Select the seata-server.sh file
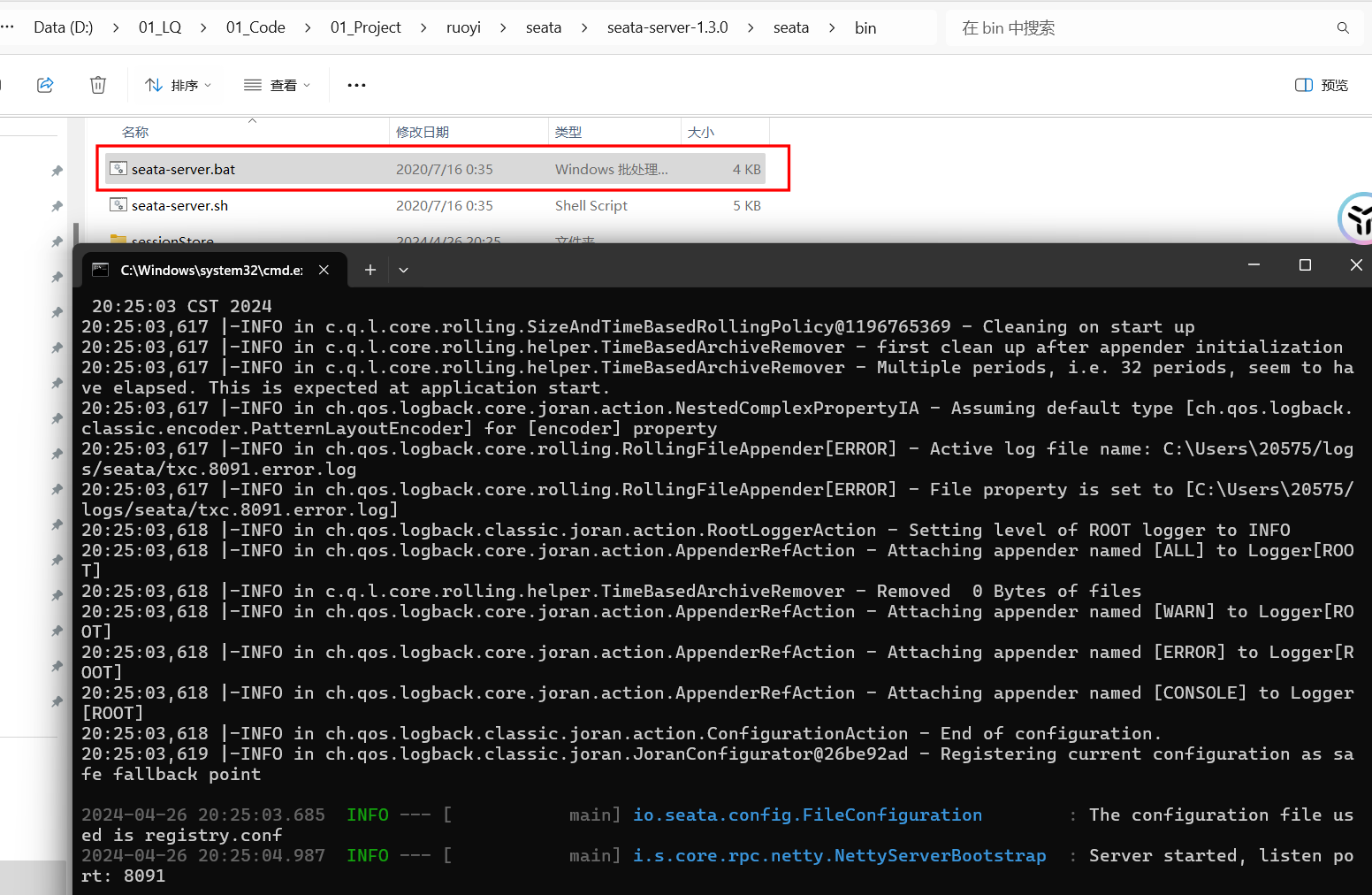1372x895 pixels. coord(435,205)
